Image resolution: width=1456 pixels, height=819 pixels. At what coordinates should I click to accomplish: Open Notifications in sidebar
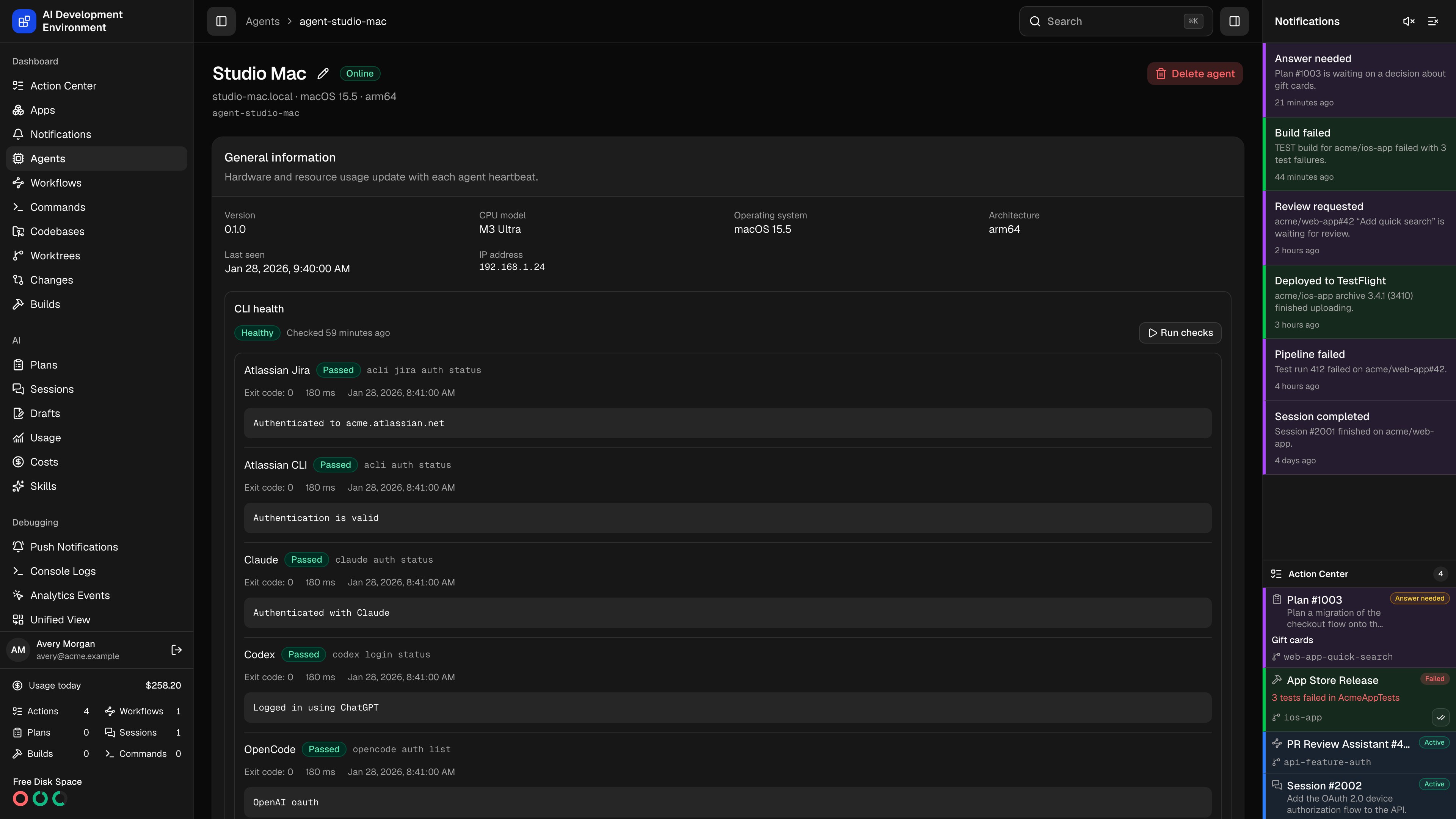96,135
